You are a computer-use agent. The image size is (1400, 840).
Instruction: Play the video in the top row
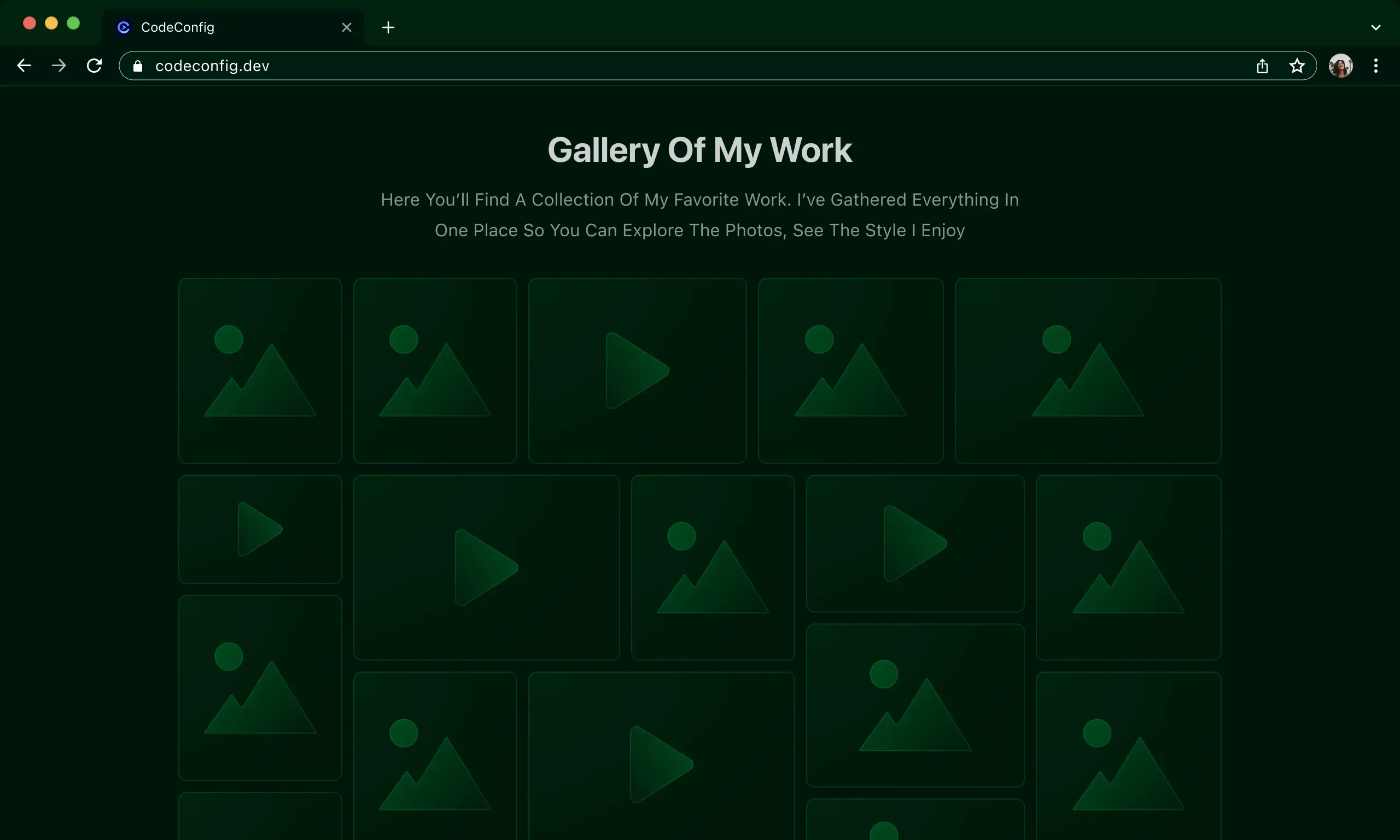pos(637,370)
